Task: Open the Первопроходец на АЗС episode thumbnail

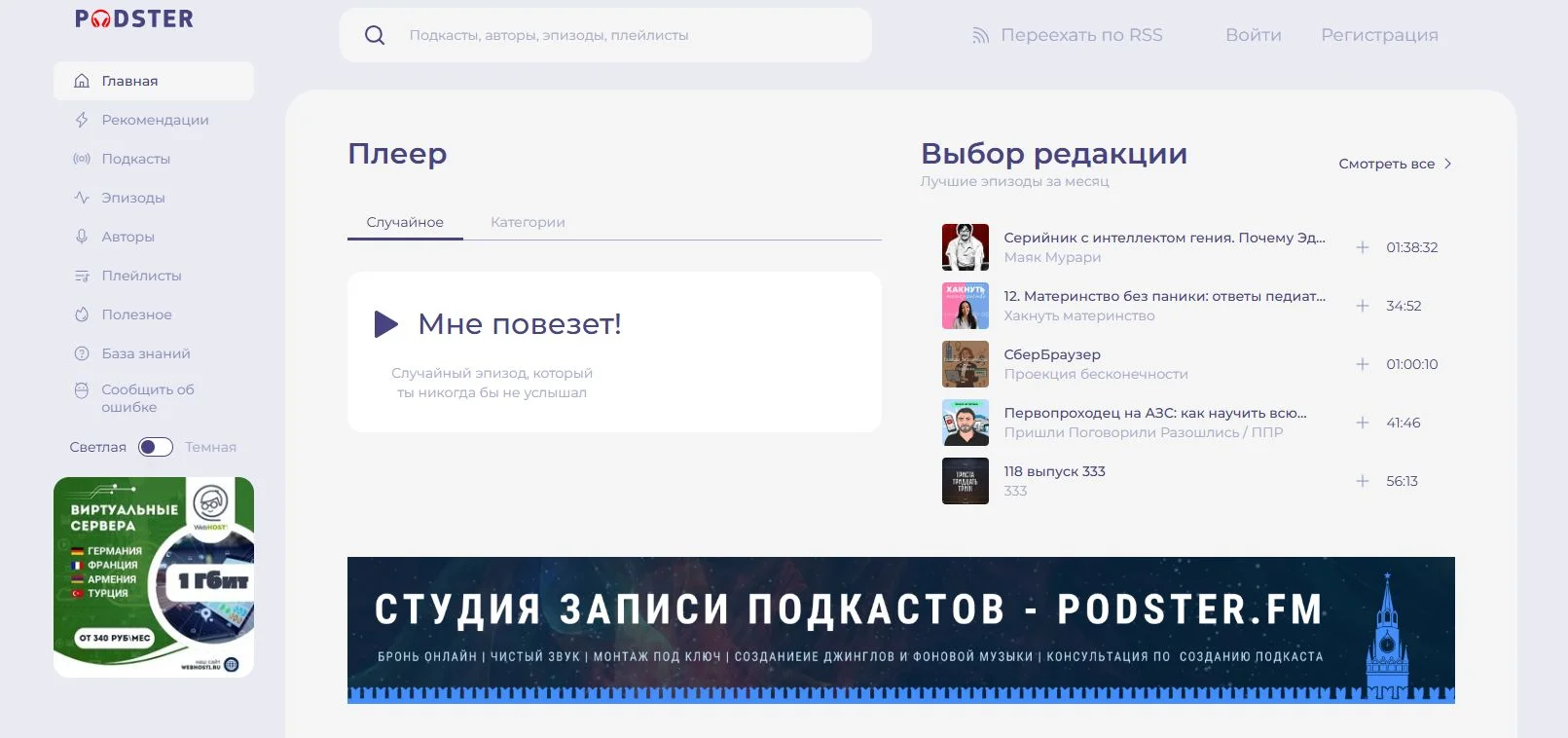Action: coord(966,423)
